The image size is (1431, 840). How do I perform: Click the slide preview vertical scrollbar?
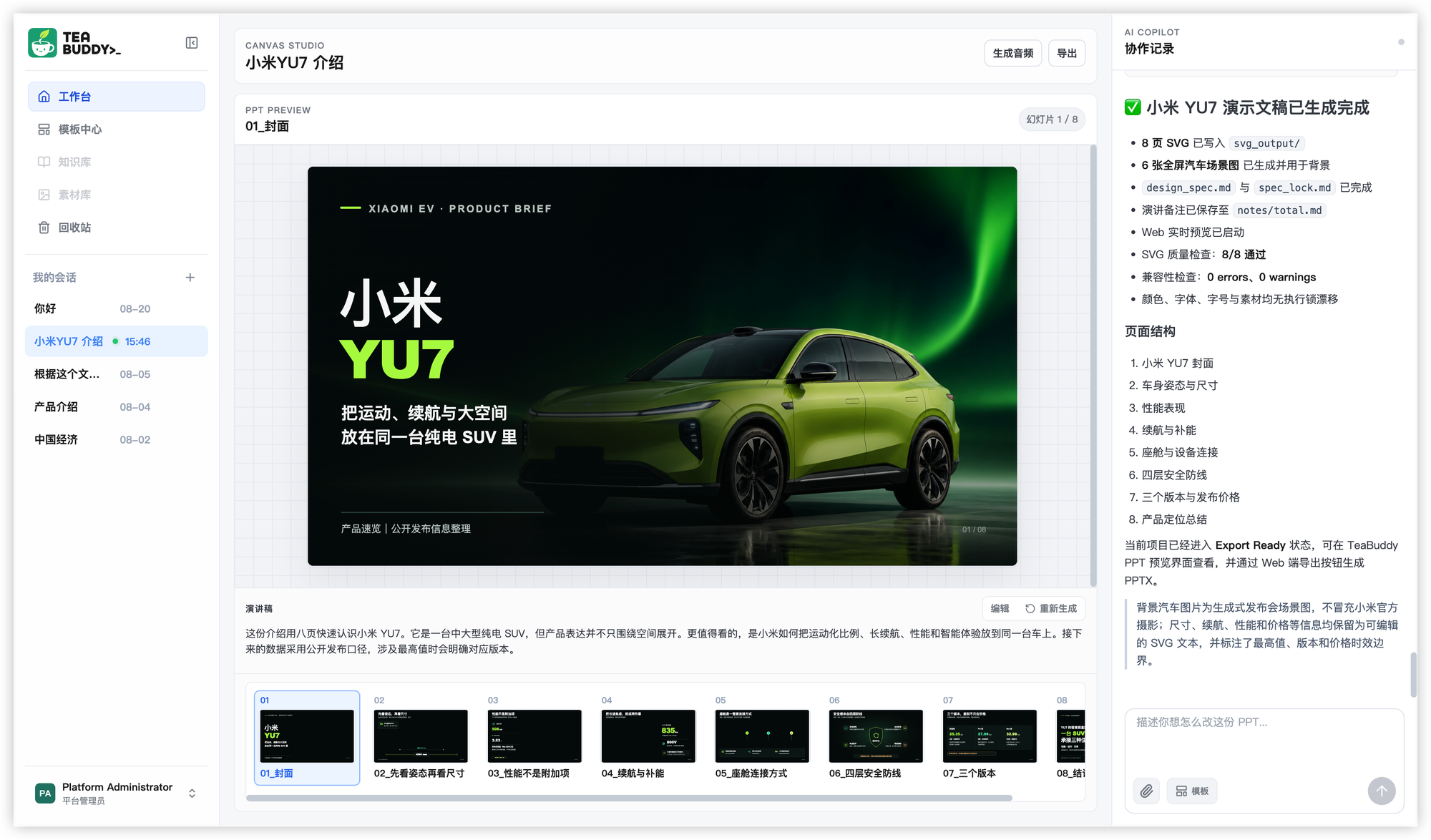[1093, 365]
